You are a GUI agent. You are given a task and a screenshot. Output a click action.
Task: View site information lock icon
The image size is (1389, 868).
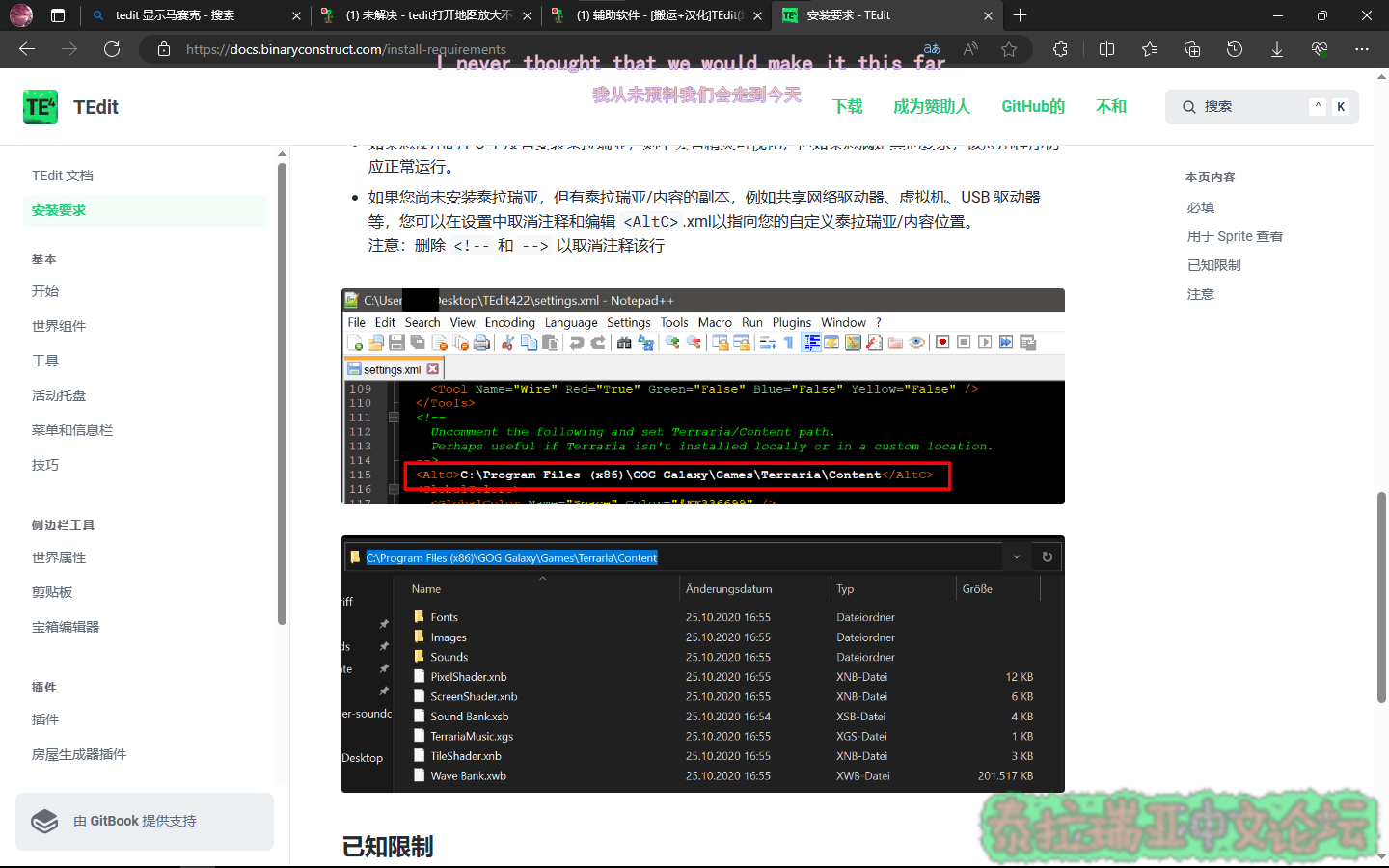164,49
